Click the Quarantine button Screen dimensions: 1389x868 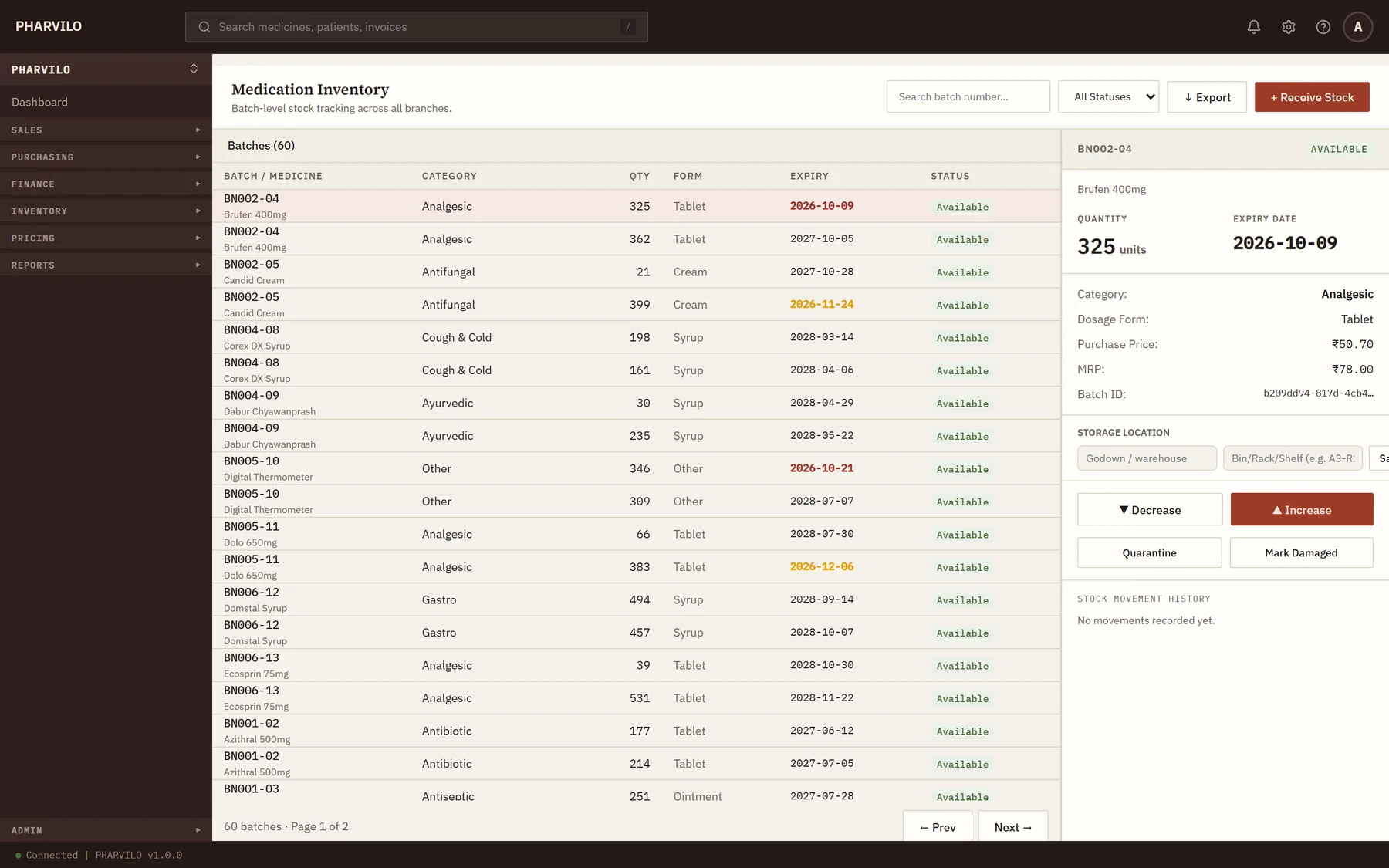coord(1149,552)
